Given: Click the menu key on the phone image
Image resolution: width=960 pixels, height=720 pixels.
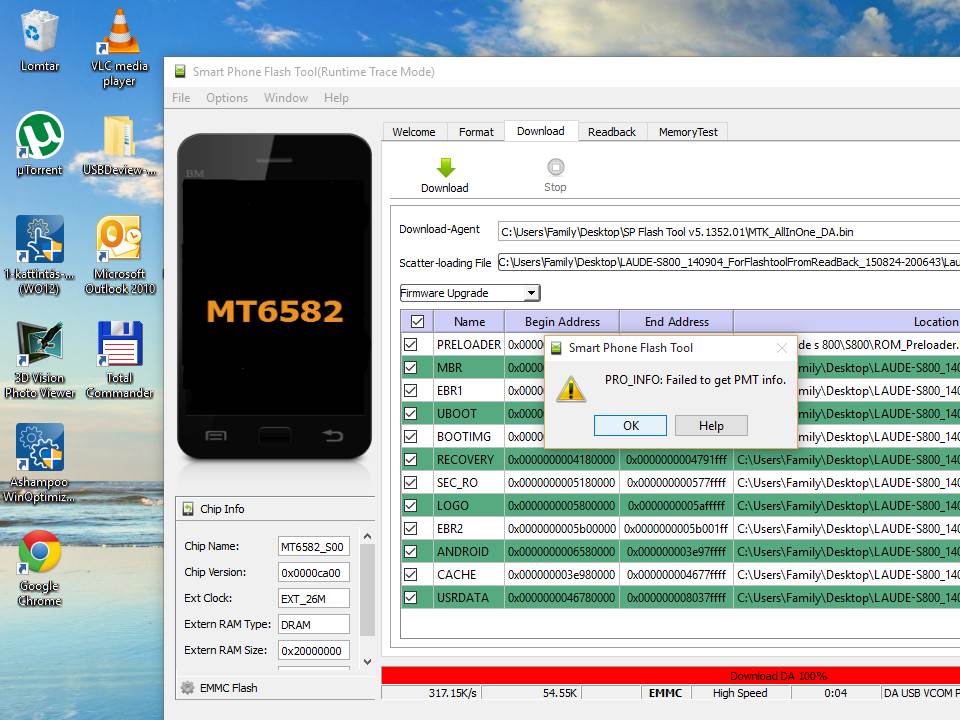Looking at the screenshot, I should click(216, 435).
